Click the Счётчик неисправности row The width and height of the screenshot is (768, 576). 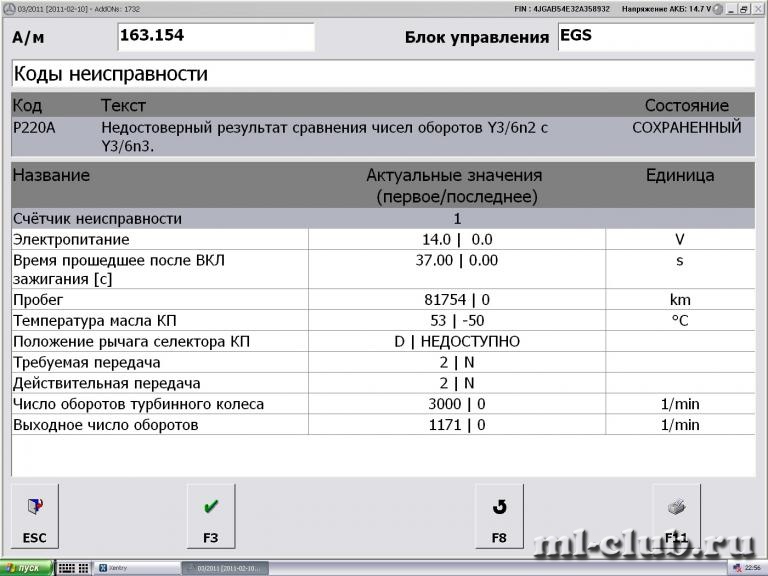coord(383,218)
